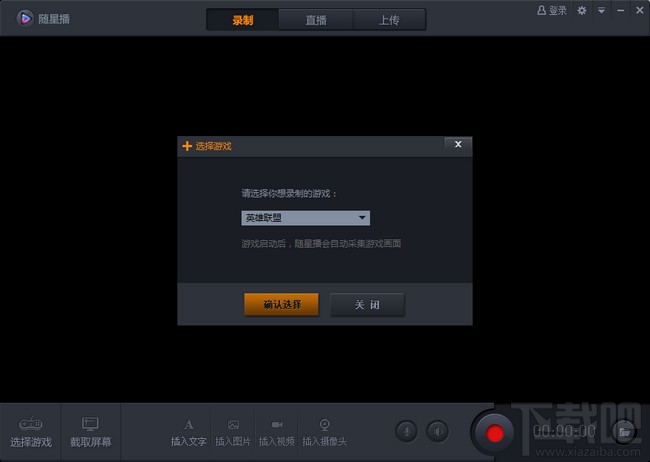This screenshot has height=462, width=650.
Task: Open the title bar dropdown menu arrow
Action: click(x=601, y=10)
